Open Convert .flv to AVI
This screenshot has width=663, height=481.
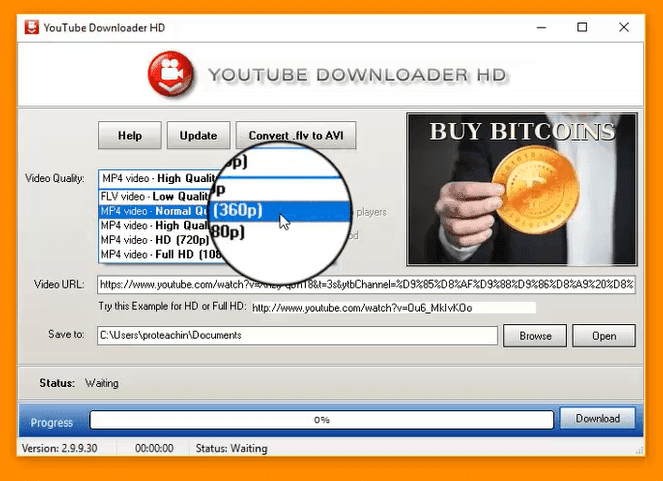pos(296,135)
